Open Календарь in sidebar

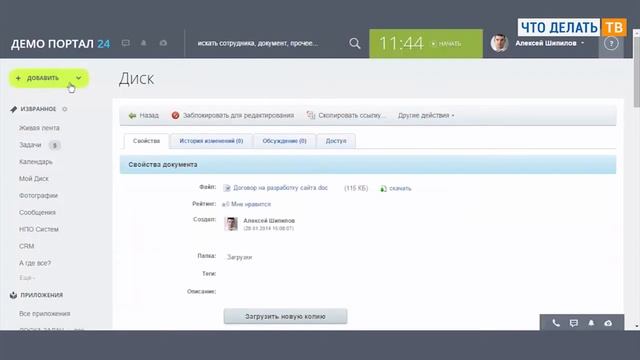(x=36, y=162)
